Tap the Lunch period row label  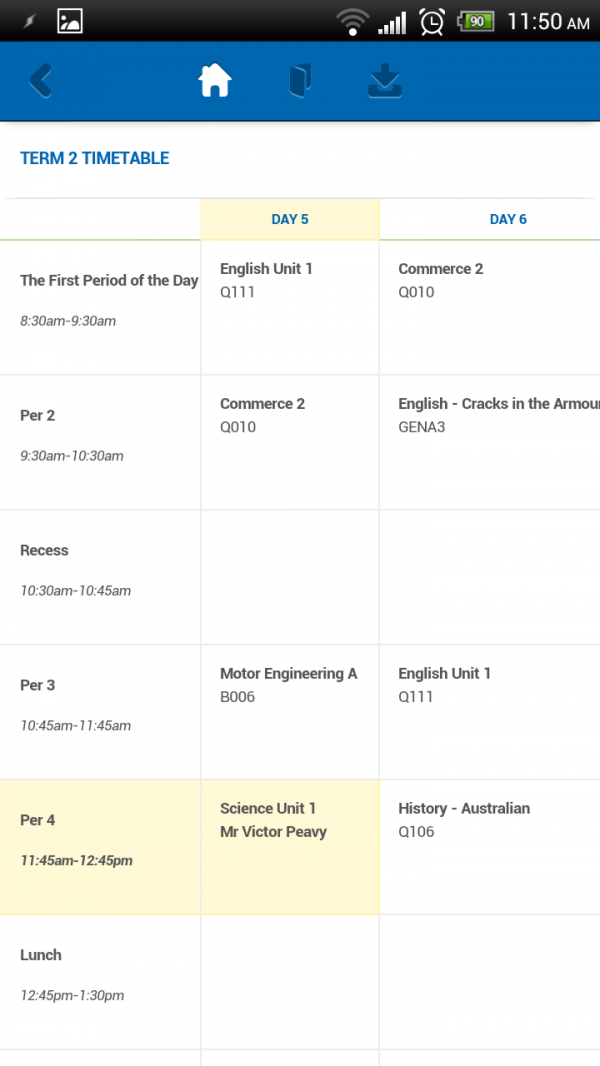[101, 982]
